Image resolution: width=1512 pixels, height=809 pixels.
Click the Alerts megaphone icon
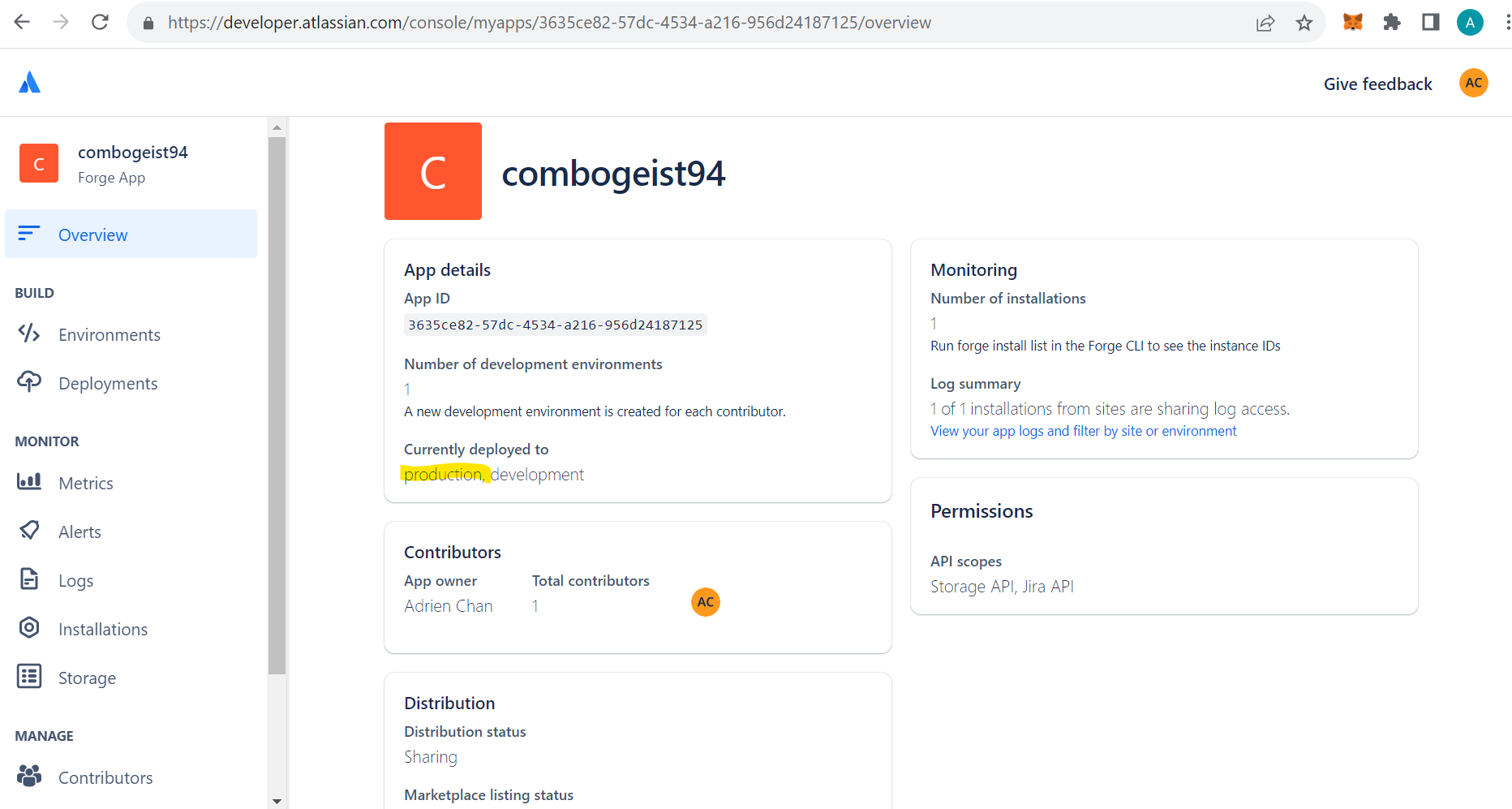tap(29, 531)
